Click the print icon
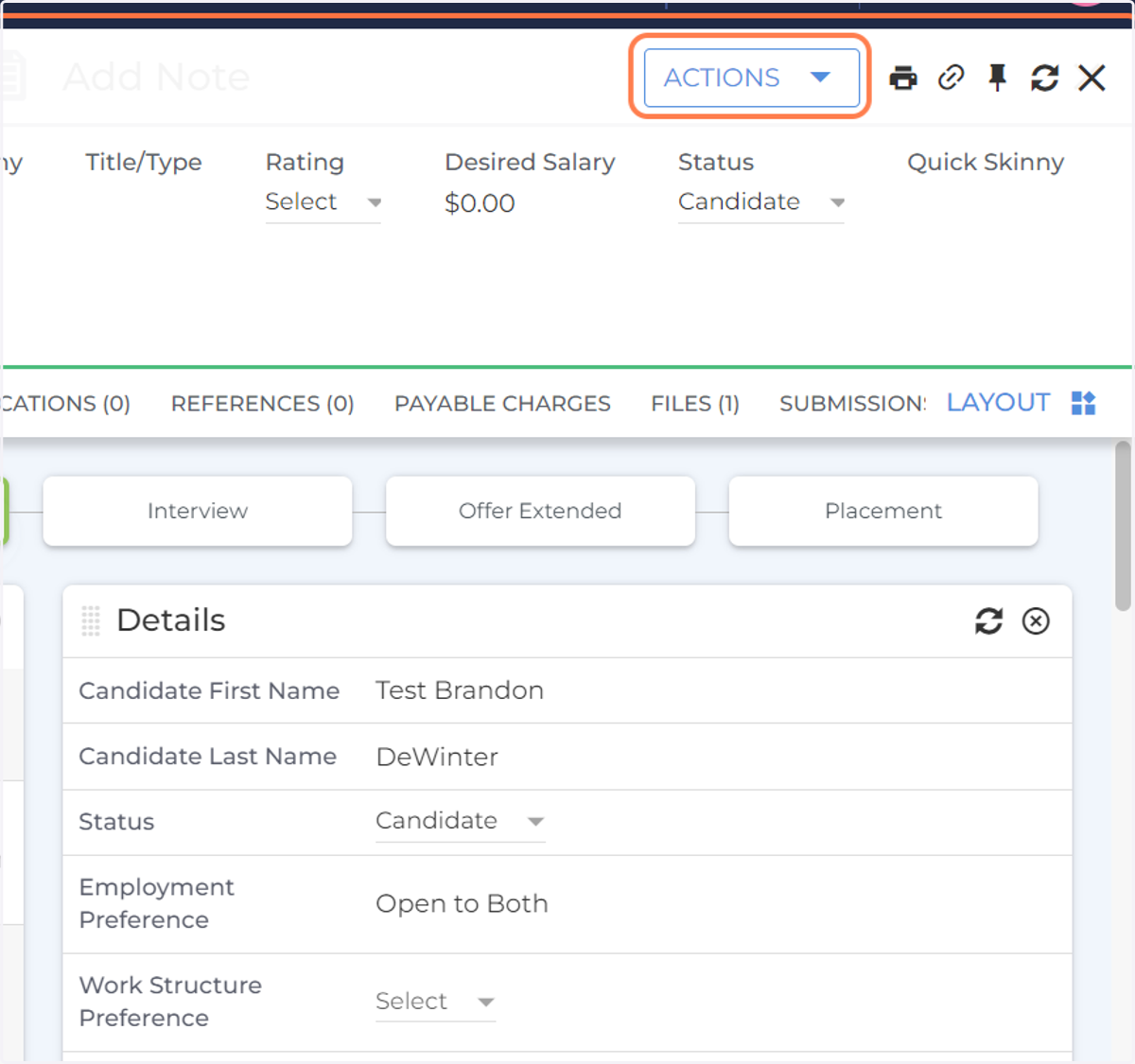Screen dimensions: 1135x1064 point(903,78)
